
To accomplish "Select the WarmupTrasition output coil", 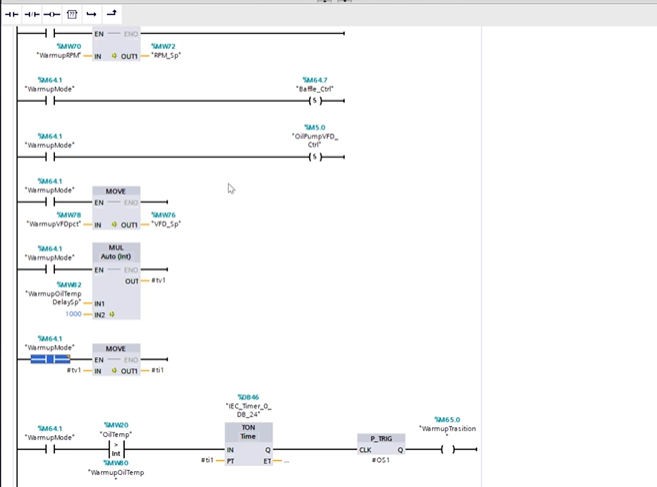I will click(x=448, y=449).
